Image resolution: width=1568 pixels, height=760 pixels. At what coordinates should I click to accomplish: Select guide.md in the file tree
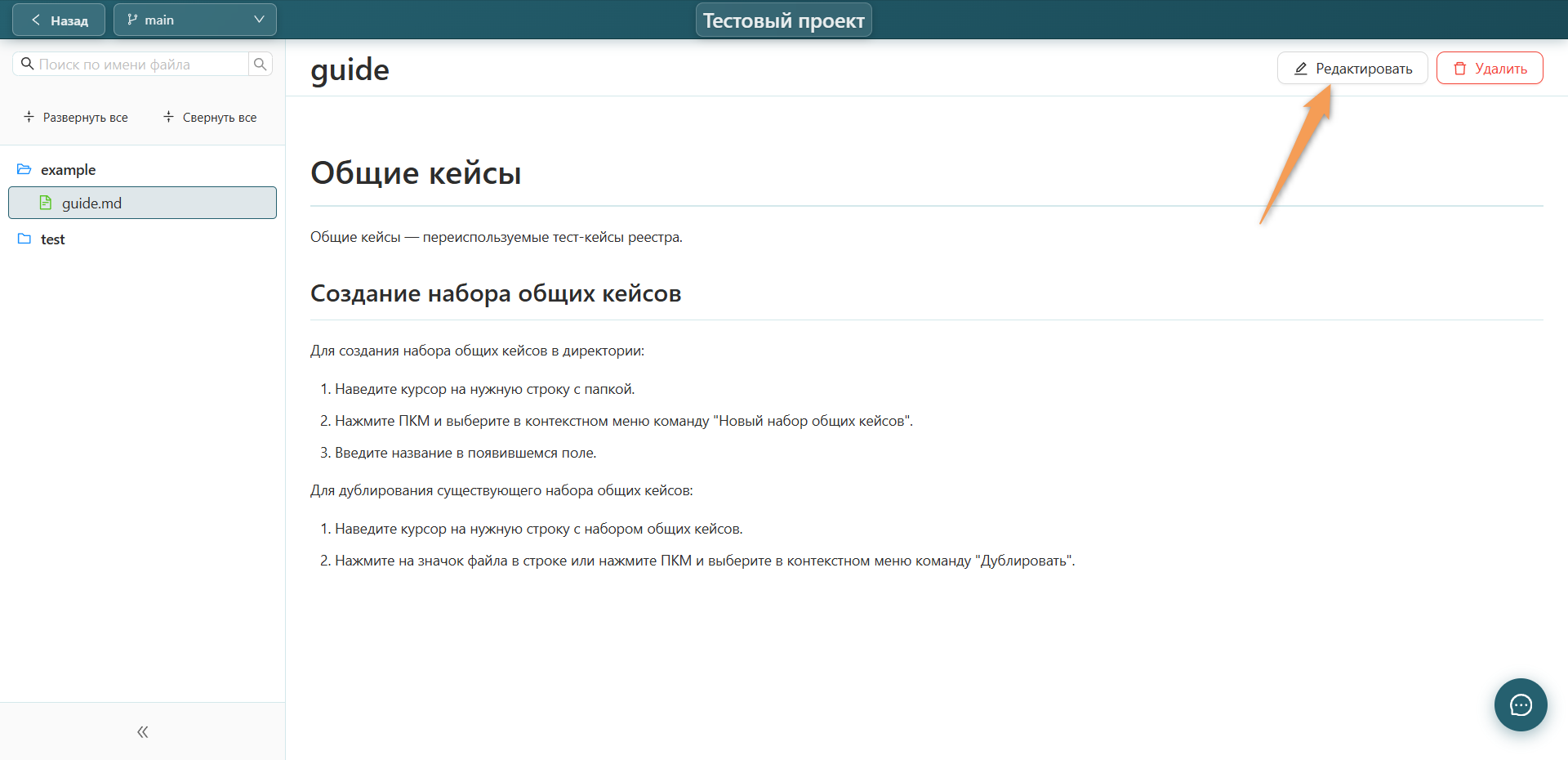point(142,203)
